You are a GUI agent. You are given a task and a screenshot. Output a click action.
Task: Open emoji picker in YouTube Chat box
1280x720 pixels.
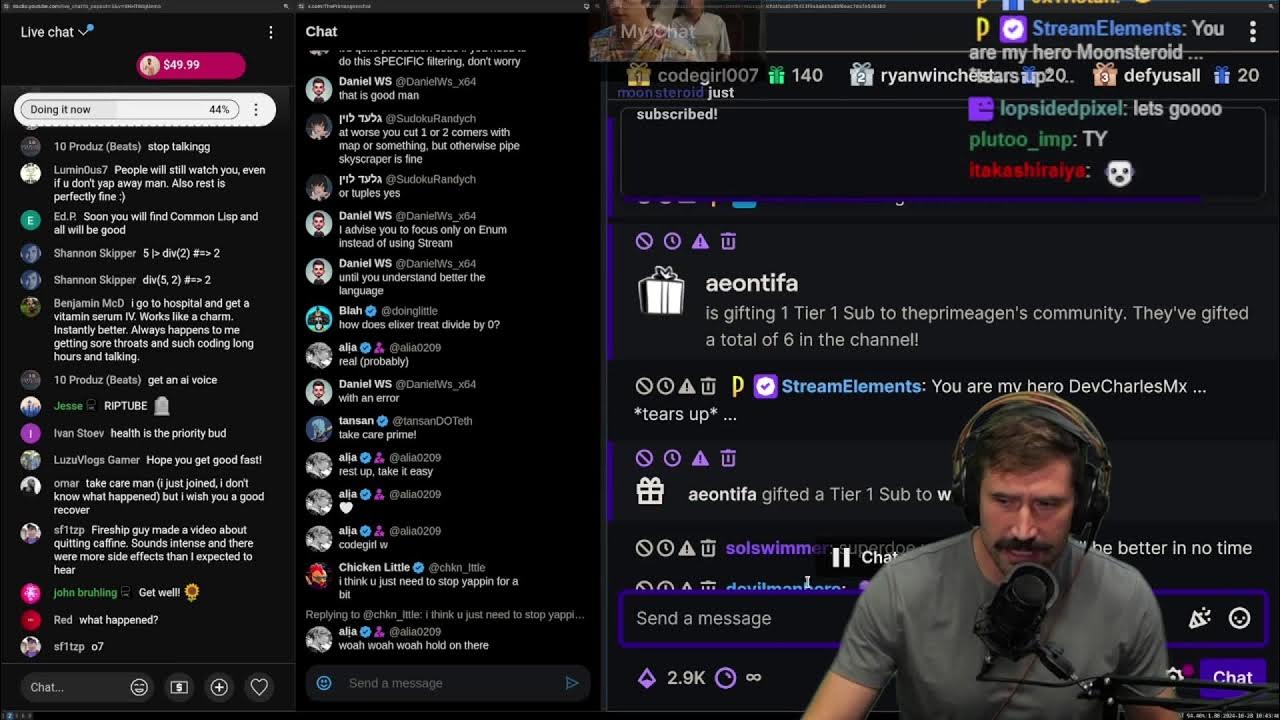[x=139, y=687]
